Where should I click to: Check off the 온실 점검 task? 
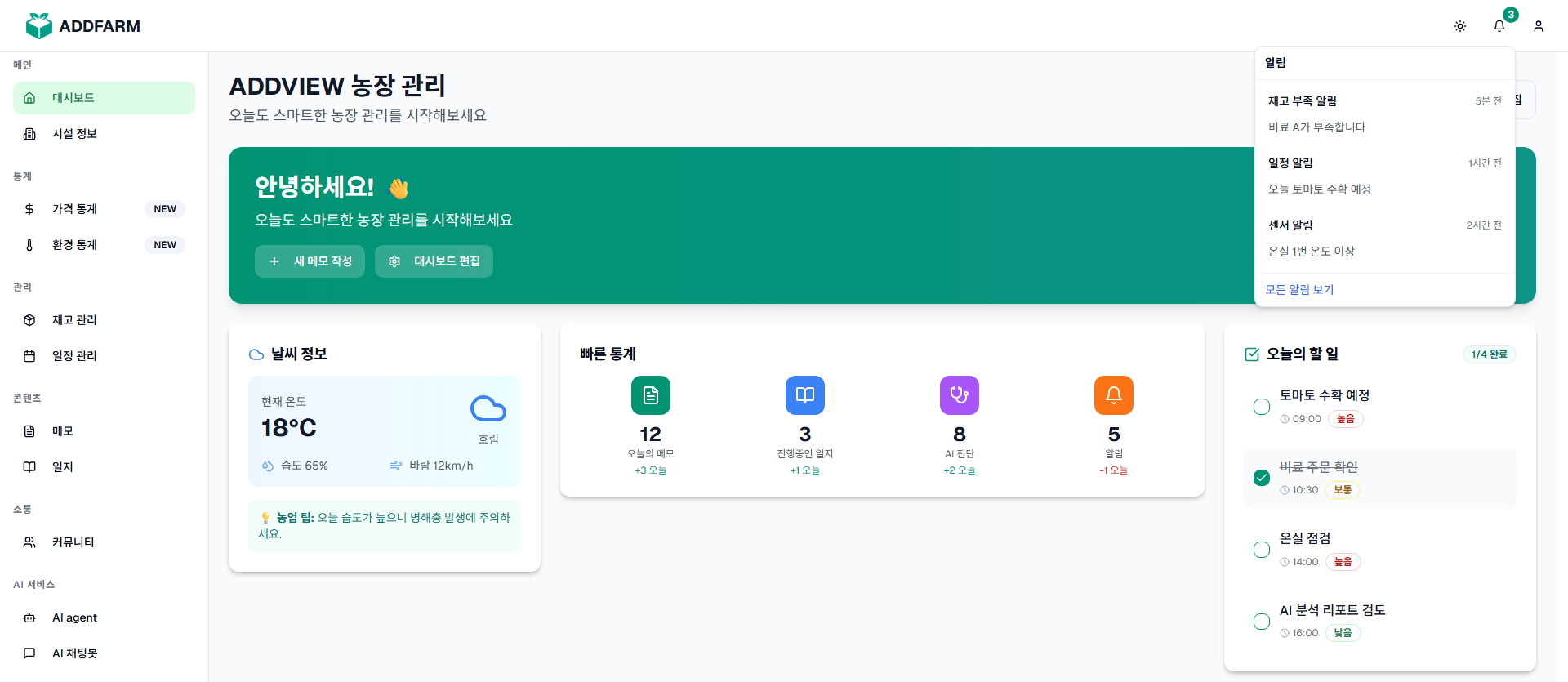pos(1262,550)
